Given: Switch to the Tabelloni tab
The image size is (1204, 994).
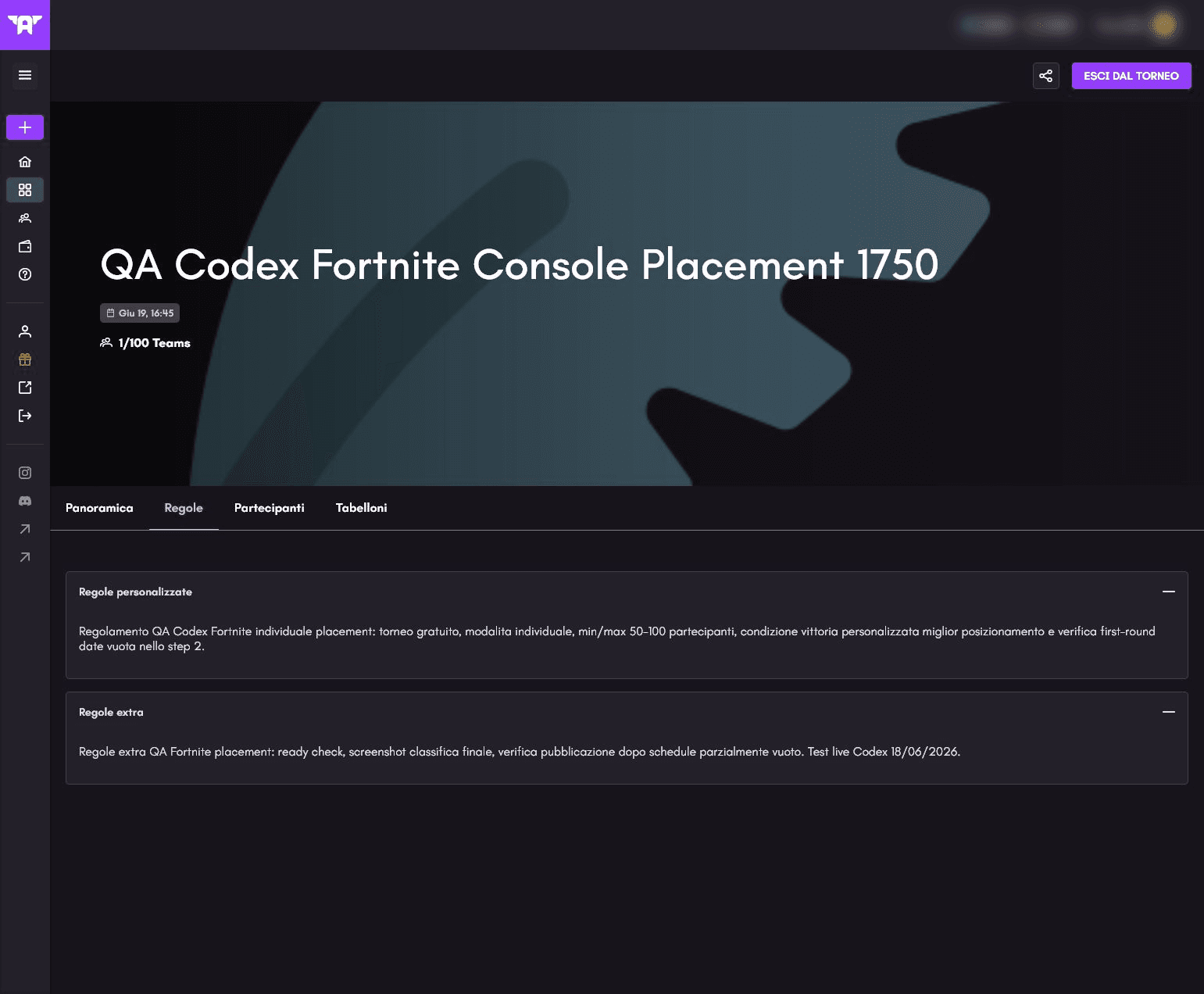Looking at the screenshot, I should [362, 508].
